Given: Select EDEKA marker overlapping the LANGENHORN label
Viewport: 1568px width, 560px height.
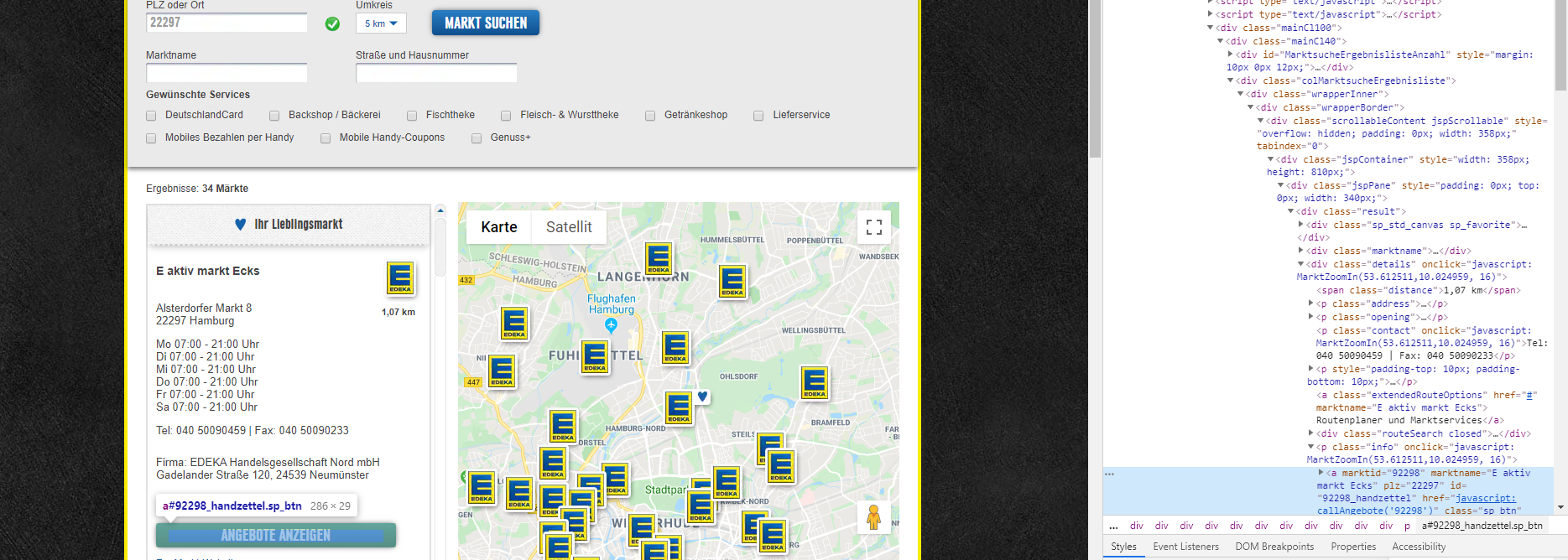Looking at the screenshot, I should [x=659, y=259].
